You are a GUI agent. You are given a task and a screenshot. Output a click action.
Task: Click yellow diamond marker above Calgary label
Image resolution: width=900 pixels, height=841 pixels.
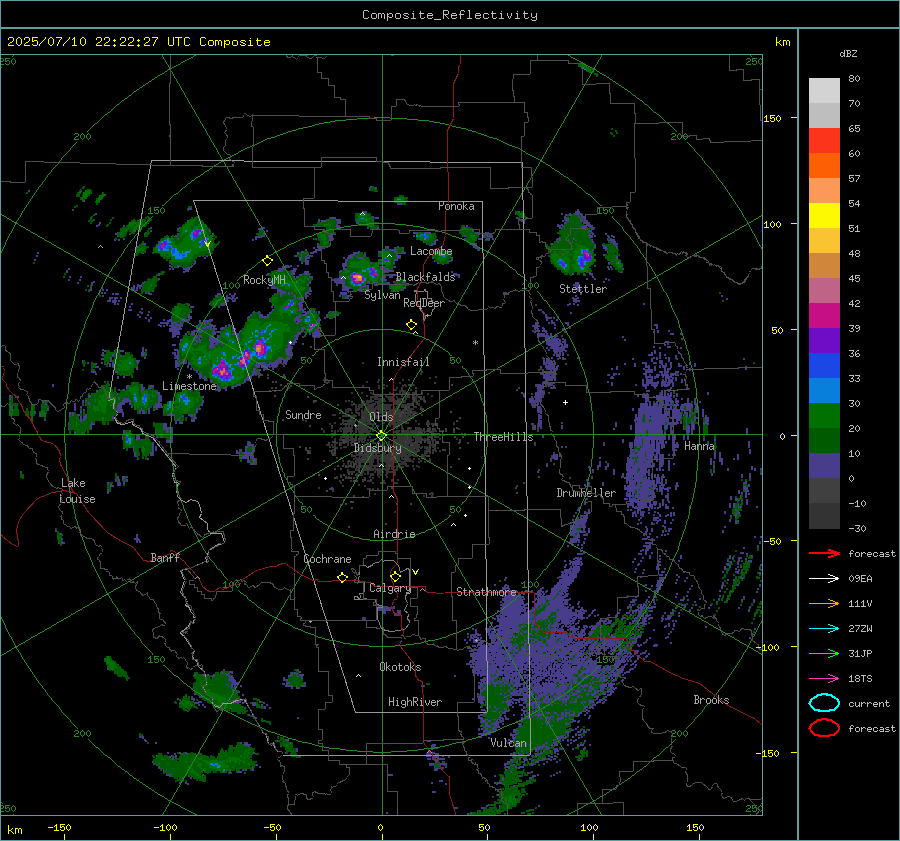pos(395,576)
